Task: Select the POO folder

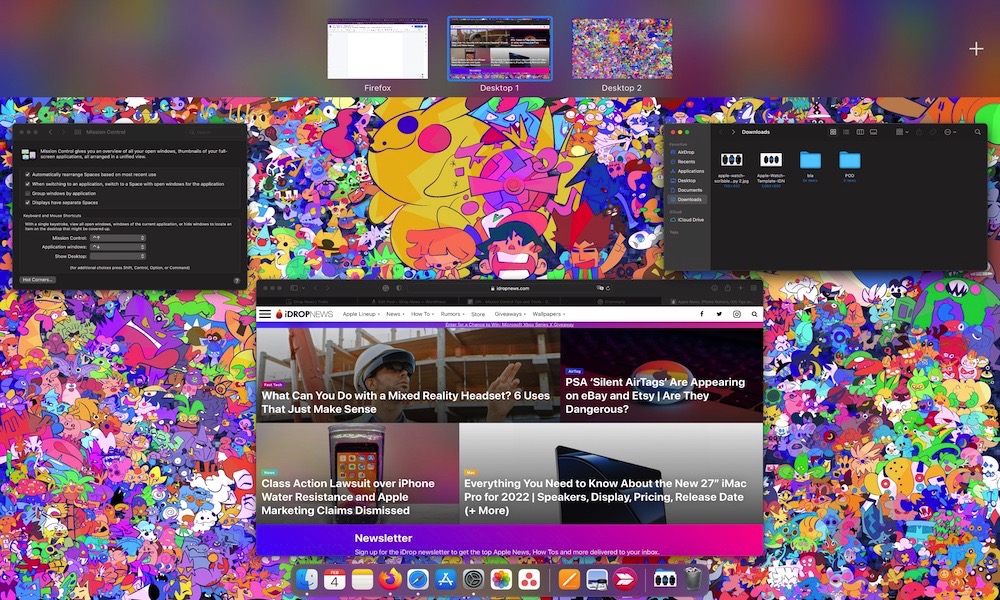Action: (x=849, y=159)
